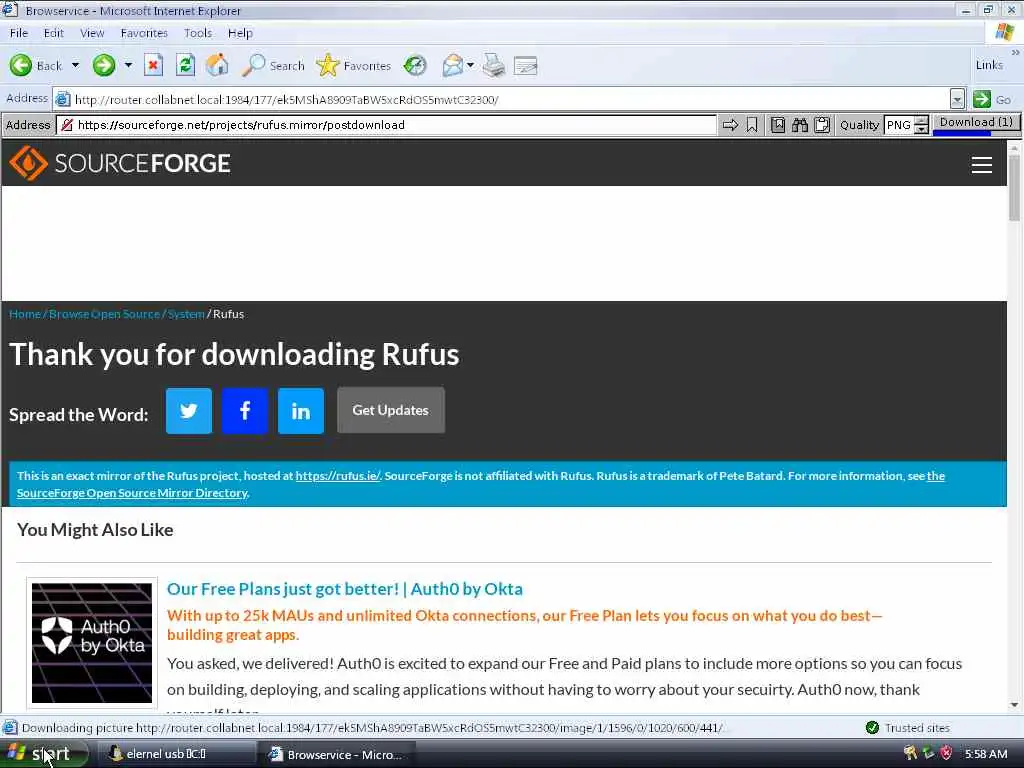Click the bookmark icon in Browservice bar

point(752,125)
